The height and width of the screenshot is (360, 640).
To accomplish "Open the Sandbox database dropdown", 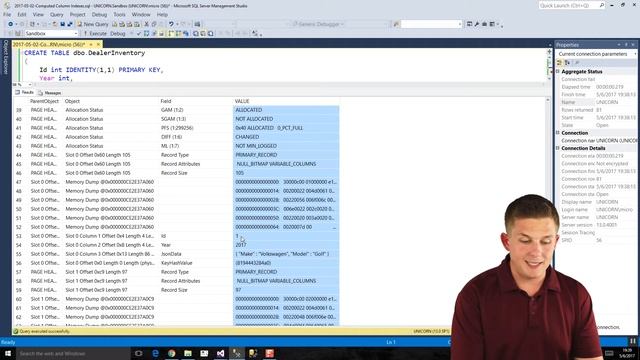I will click(51, 33).
